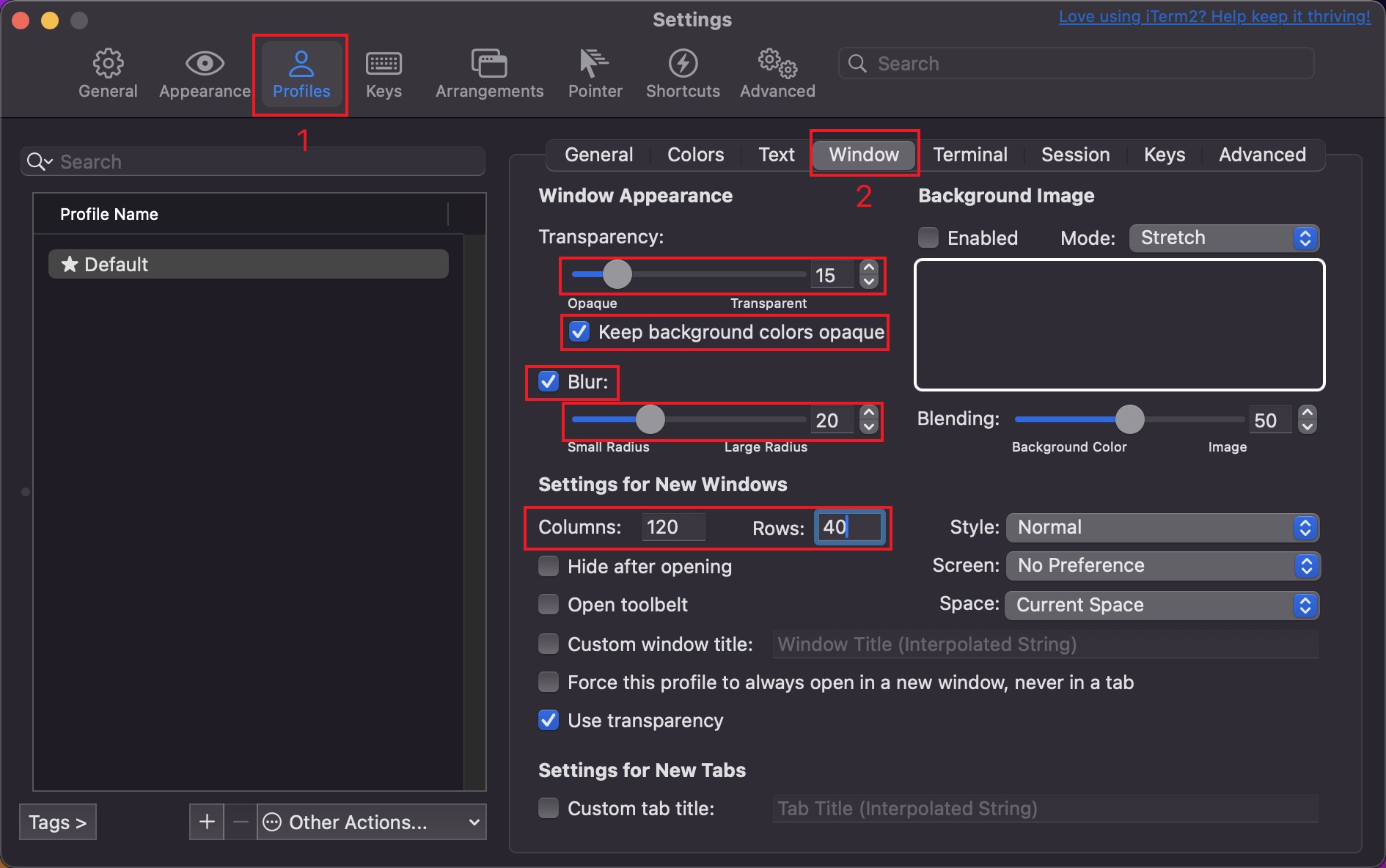Viewport: 1386px width, 868px height.
Task: Enable the Background Image checkbox
Action: [928, 238]
